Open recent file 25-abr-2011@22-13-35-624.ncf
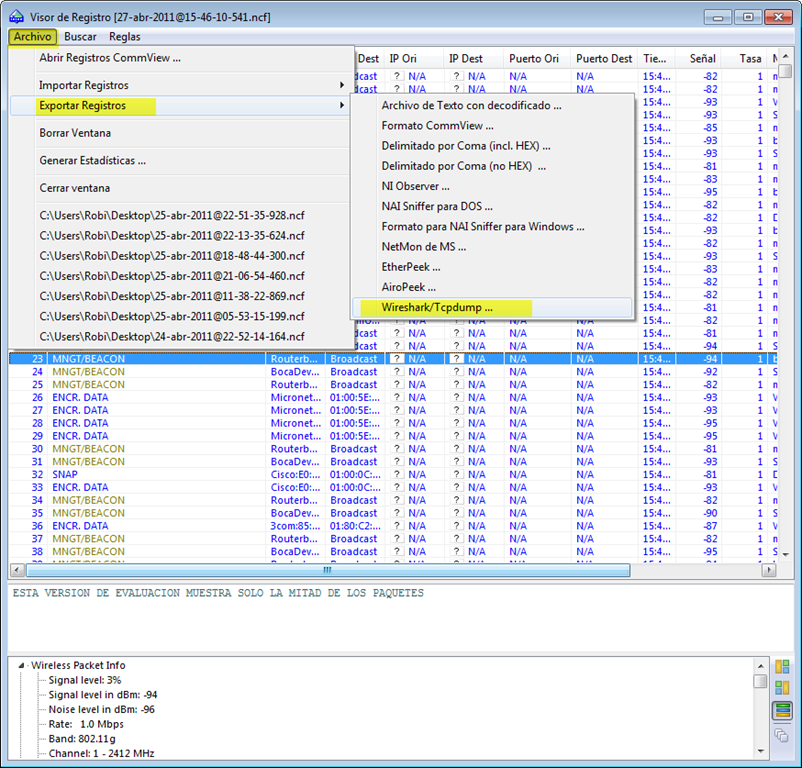 (172, 236)
